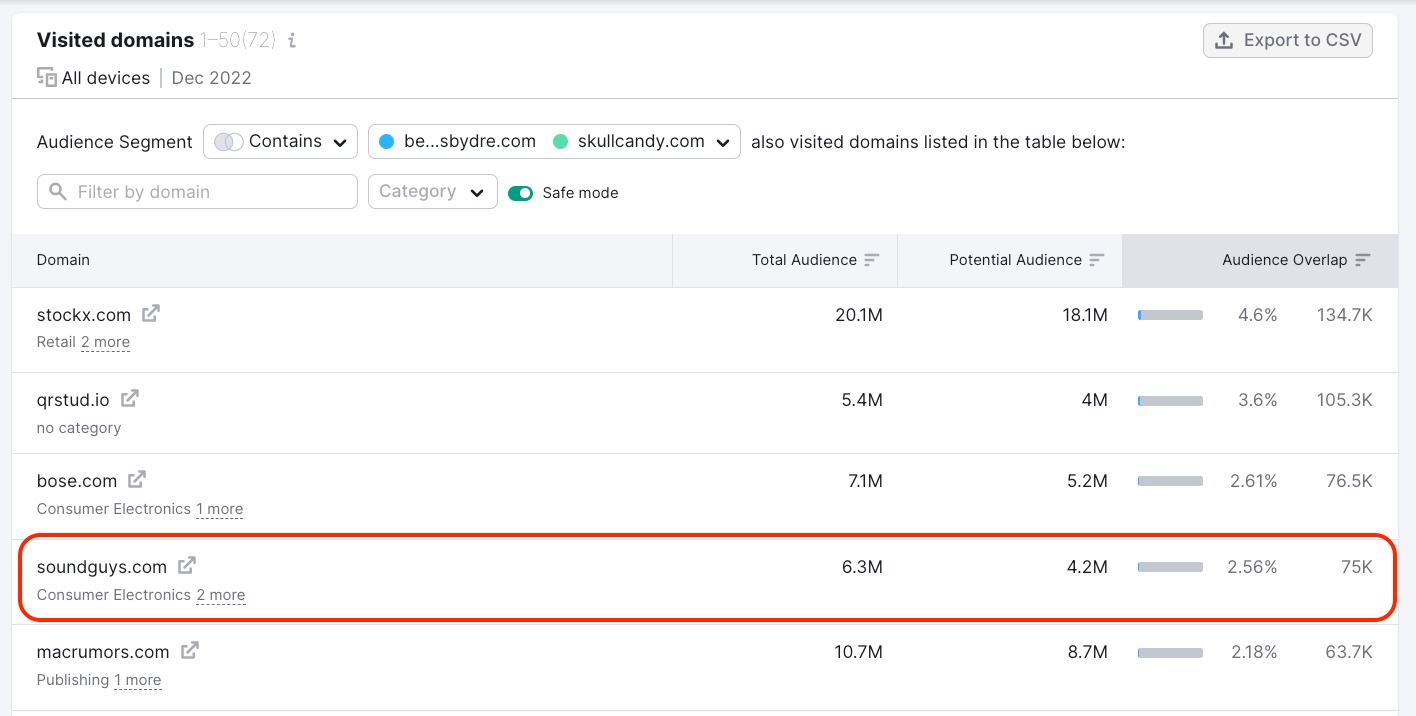The width and height of the screenshot is (1416, 716).
Task: Click bose.com overlap progress bar
Action: pos(1170,481)
